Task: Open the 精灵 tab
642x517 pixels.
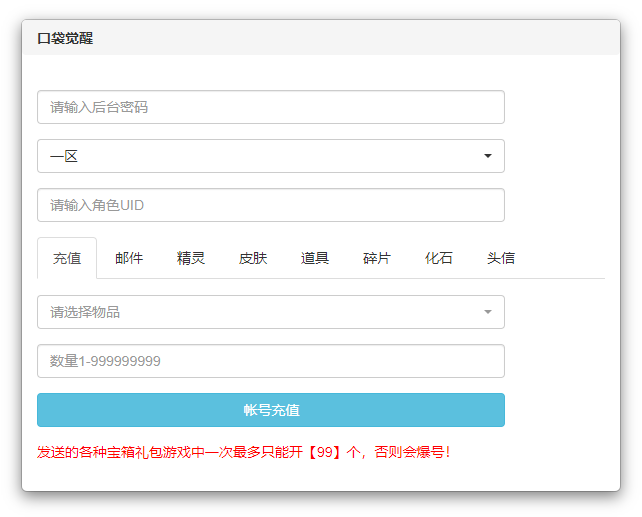Action: 191,258
